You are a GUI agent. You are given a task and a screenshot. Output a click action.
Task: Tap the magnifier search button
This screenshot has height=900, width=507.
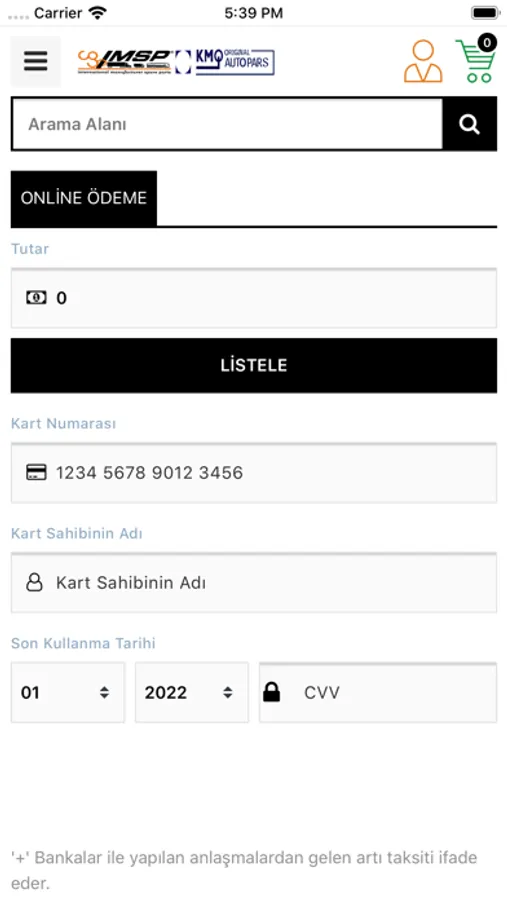470,124
